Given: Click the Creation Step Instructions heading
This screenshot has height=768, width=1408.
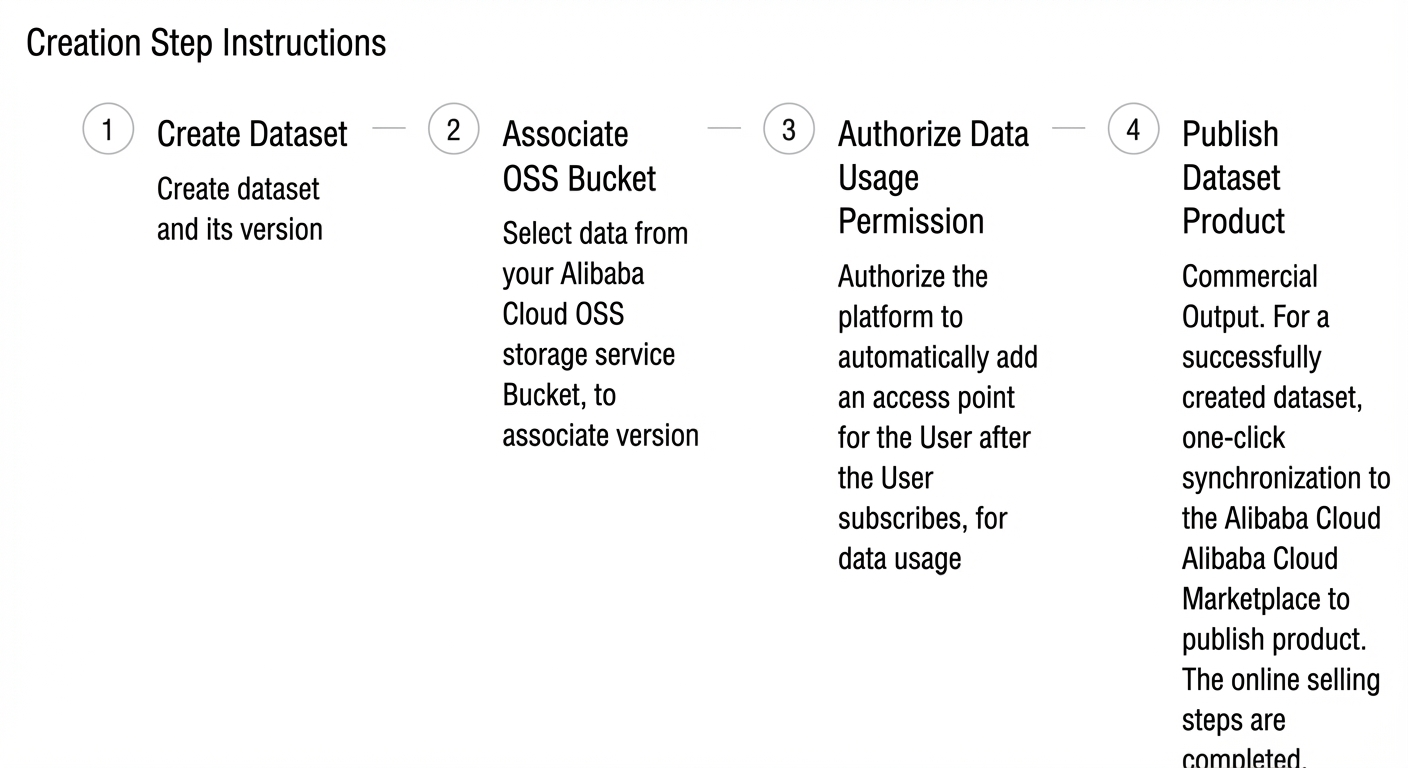Looking at the screenshot, I should 206,43.
